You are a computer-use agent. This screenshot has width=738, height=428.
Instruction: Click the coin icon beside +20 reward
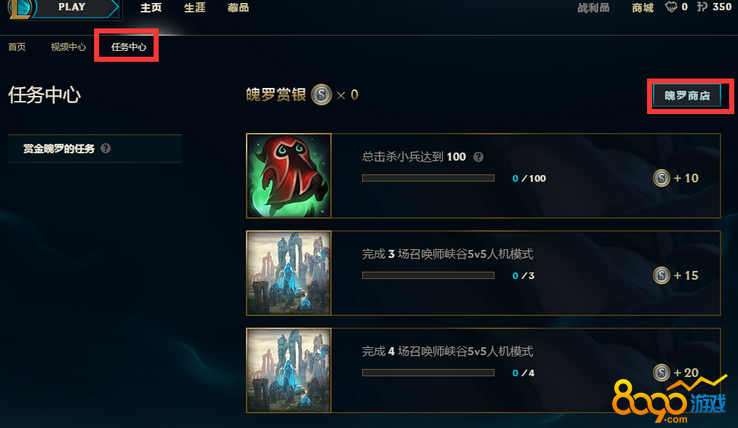[661, 372]
